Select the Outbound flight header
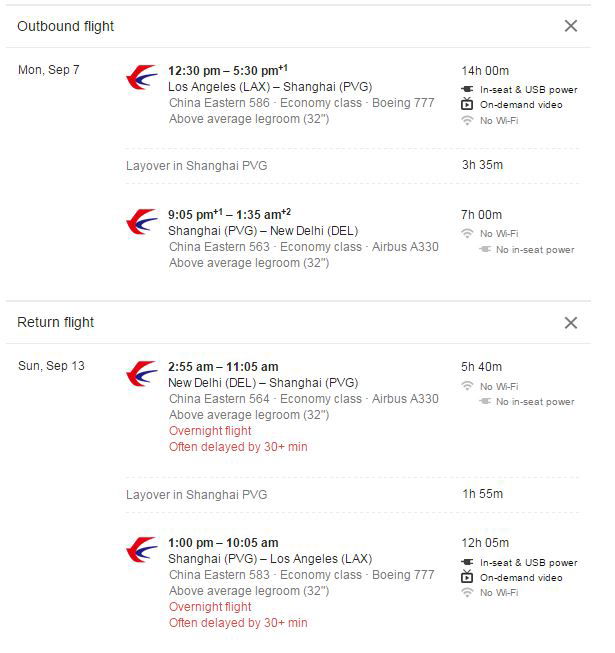Viewport: 615px width, 653px height. coord(65,26)
